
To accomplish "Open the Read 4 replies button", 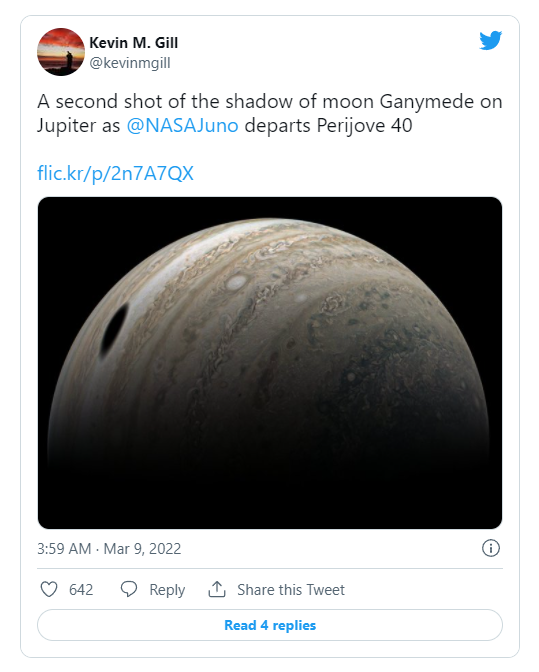I will pos(270,625).
